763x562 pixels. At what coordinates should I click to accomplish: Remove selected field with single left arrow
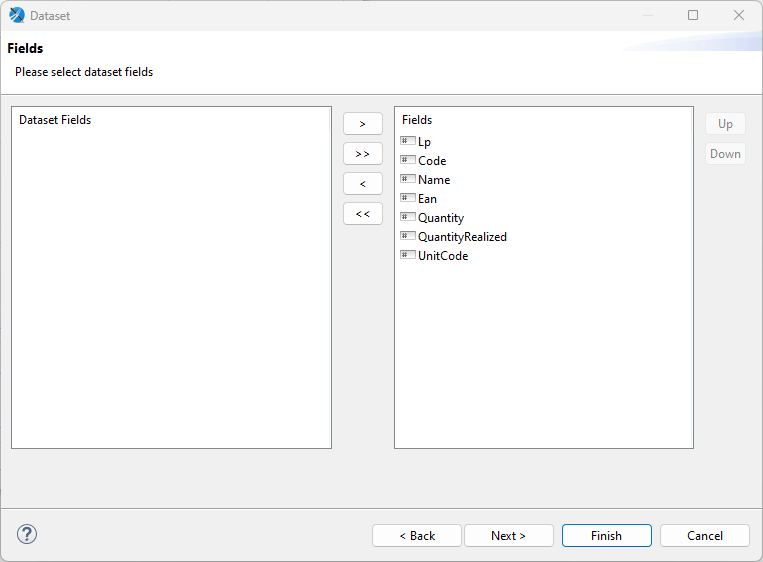point(362,184)
